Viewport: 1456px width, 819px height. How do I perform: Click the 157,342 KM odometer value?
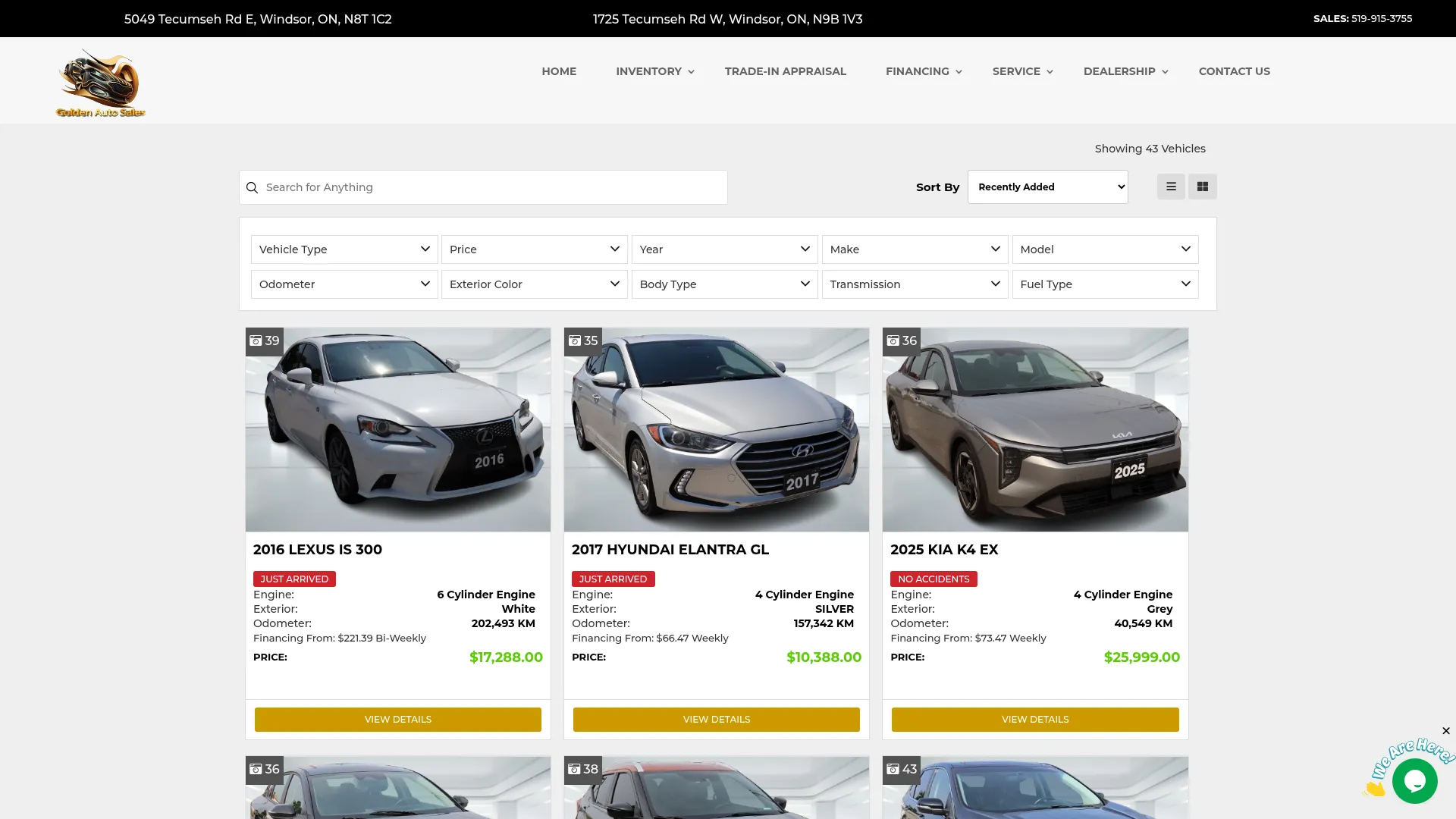824,624
